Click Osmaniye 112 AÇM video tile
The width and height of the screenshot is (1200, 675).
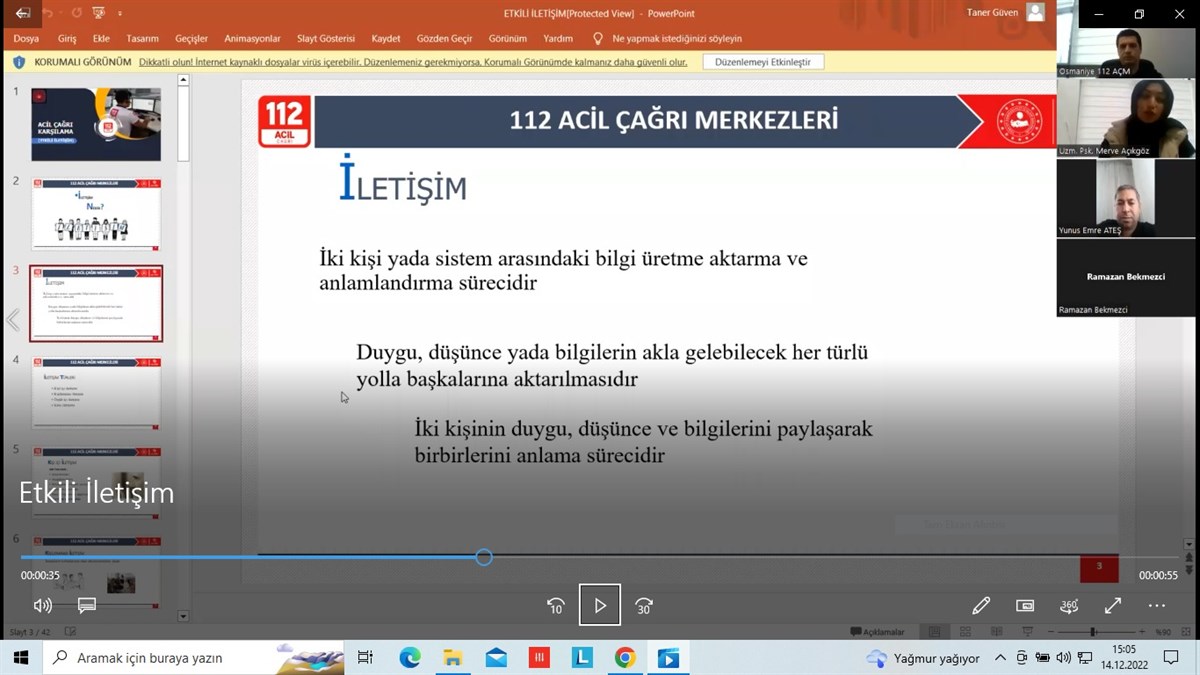[1126, 53]
